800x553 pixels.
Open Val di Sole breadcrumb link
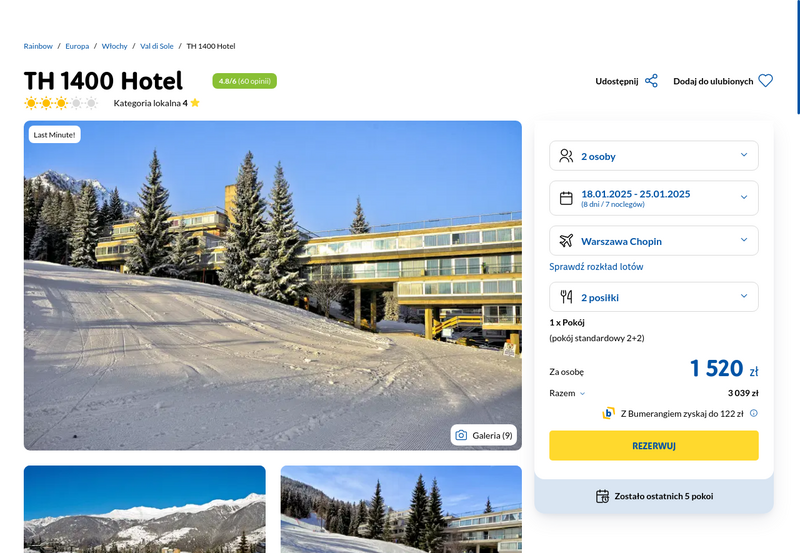click(x=157, y=46)
